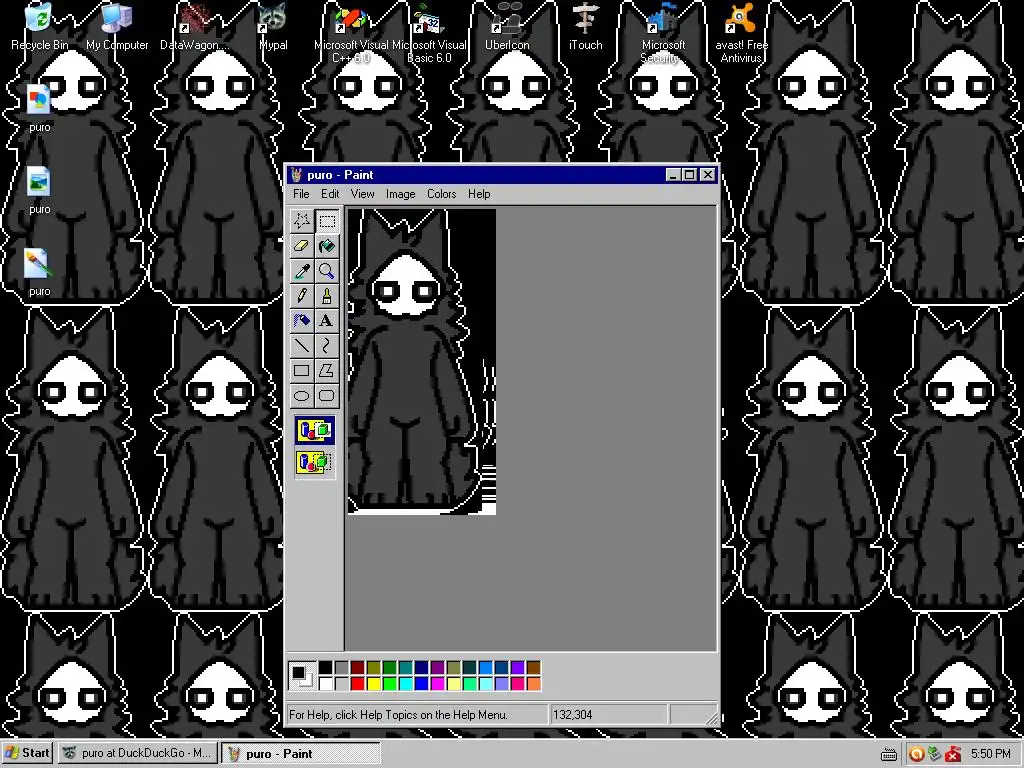Select the puro landscape picture file icon
The image size is (1024, 768).
(39, 191)
